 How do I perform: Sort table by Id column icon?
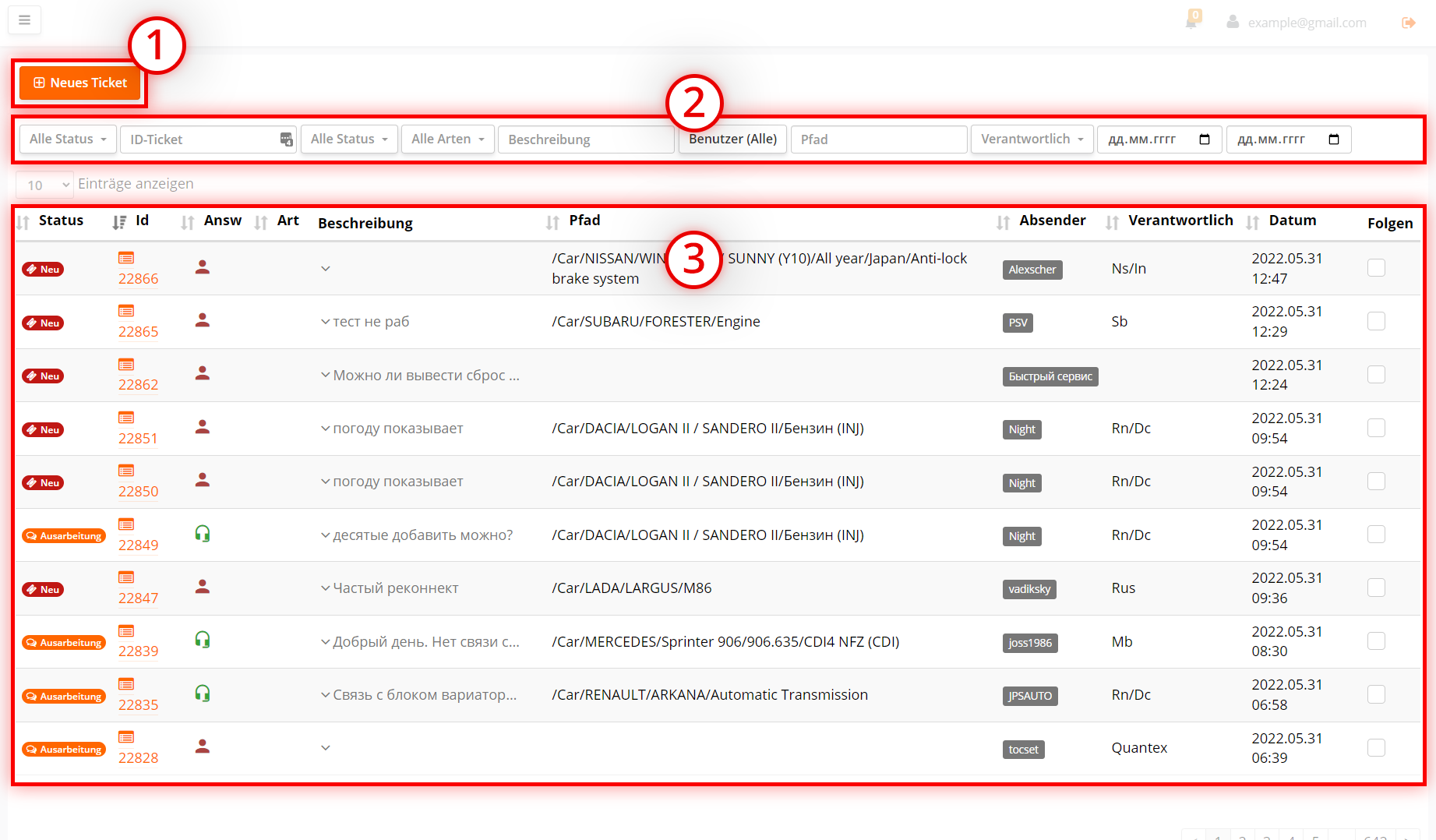tap(119, 222)
